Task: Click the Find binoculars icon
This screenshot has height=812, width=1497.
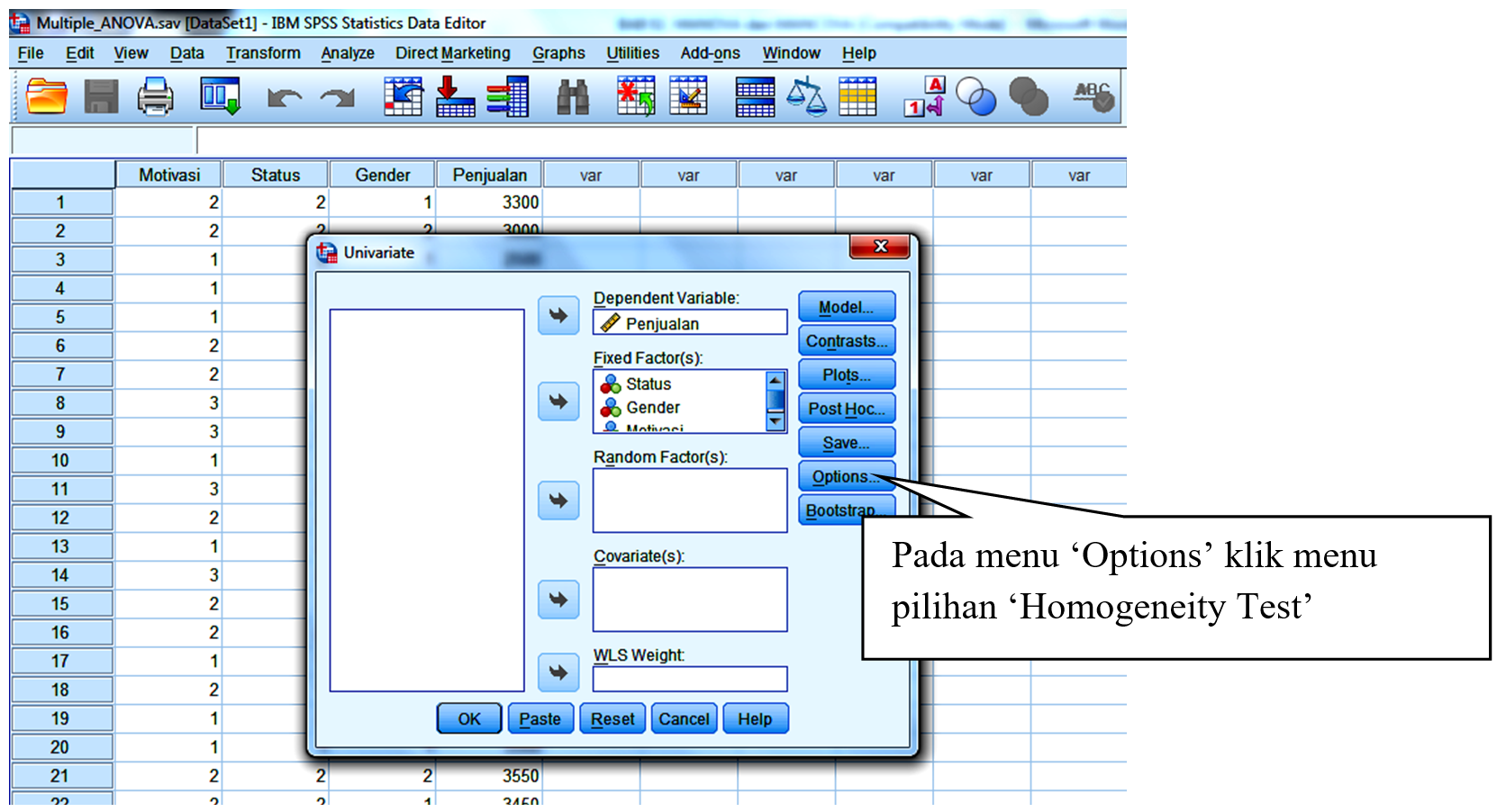Action: [572, 97]
